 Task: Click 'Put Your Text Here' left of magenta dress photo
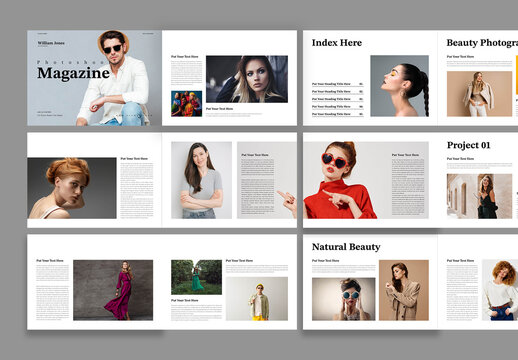50,261
